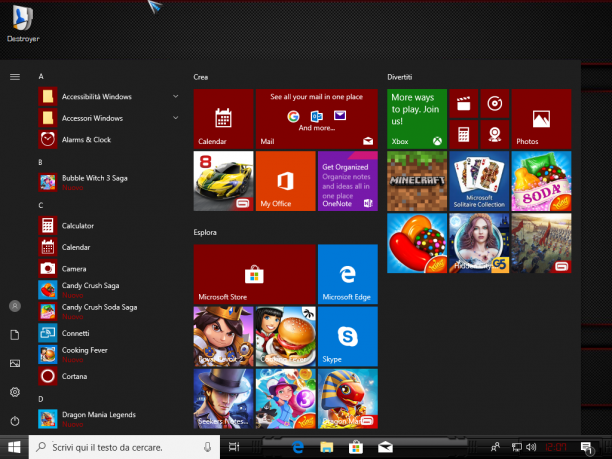Click the Power button in Start
Image resolution: width=612 pixels, height=459 pixels.
15,421
